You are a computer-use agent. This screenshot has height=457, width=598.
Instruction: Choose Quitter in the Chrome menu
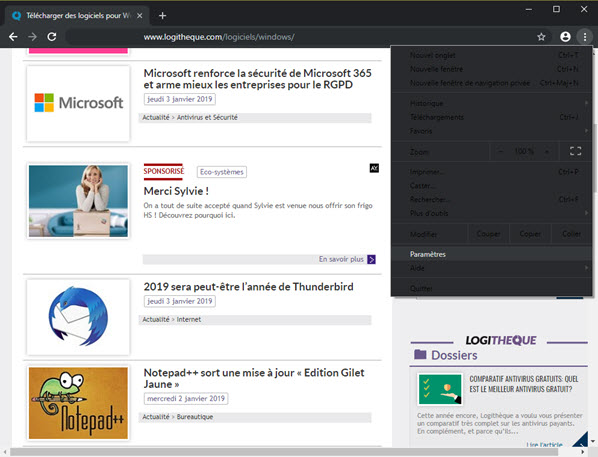492,289
